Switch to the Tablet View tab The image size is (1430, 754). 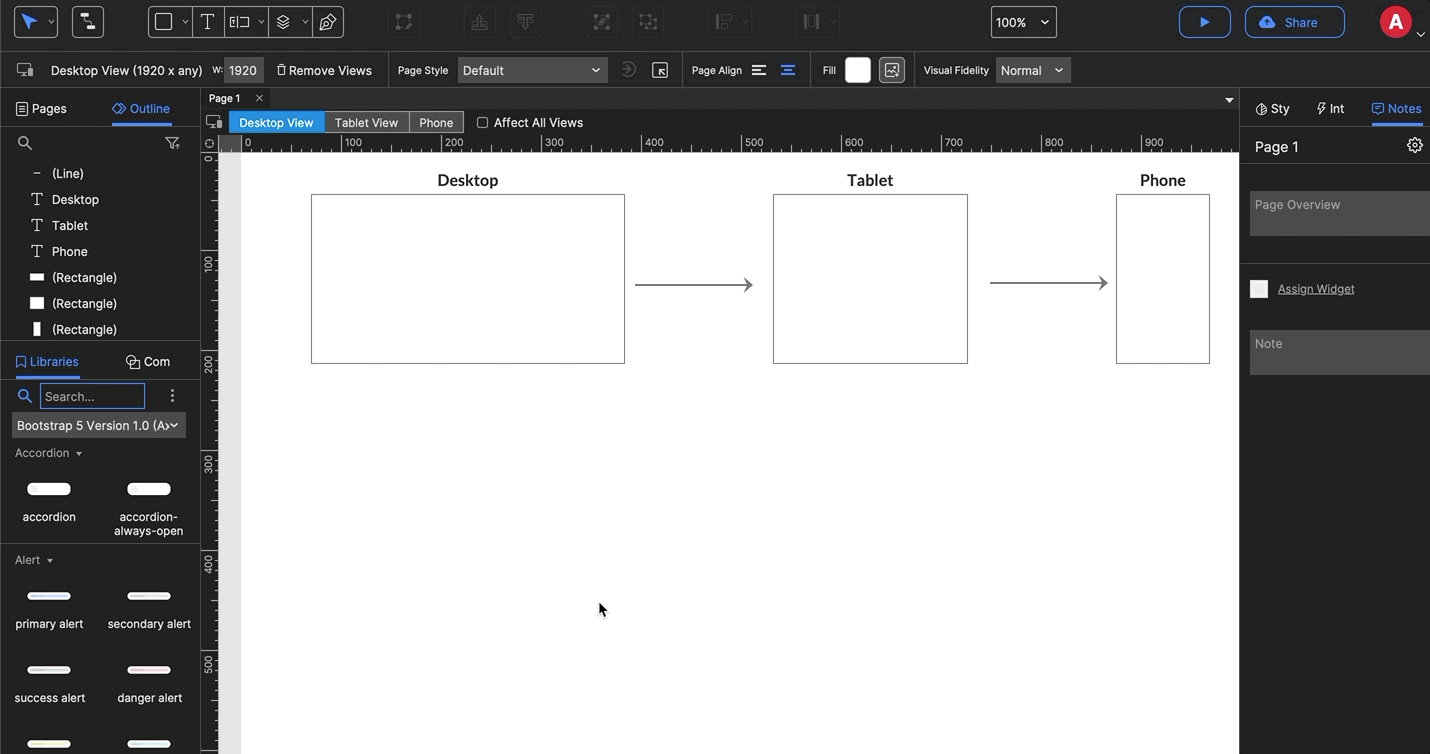(x=366, y=122)
